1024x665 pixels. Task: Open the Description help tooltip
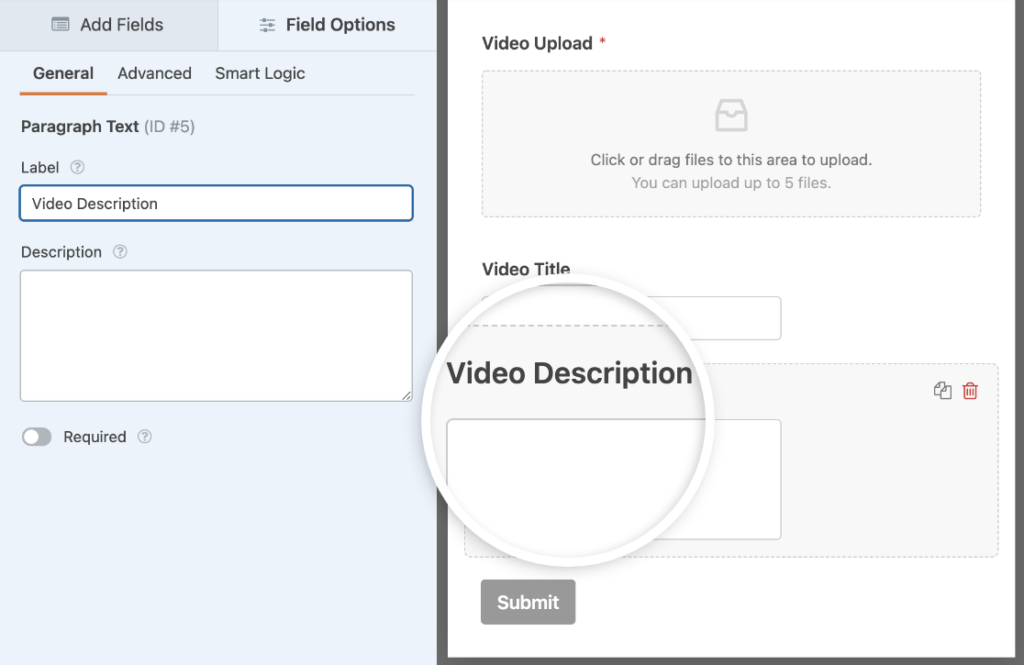[119, 252]
